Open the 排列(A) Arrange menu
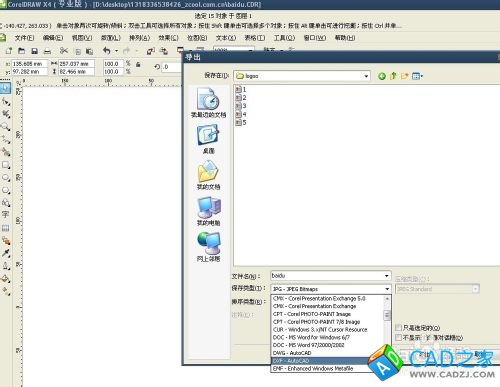This screenshot has height=387, width=500. point(140,38)
